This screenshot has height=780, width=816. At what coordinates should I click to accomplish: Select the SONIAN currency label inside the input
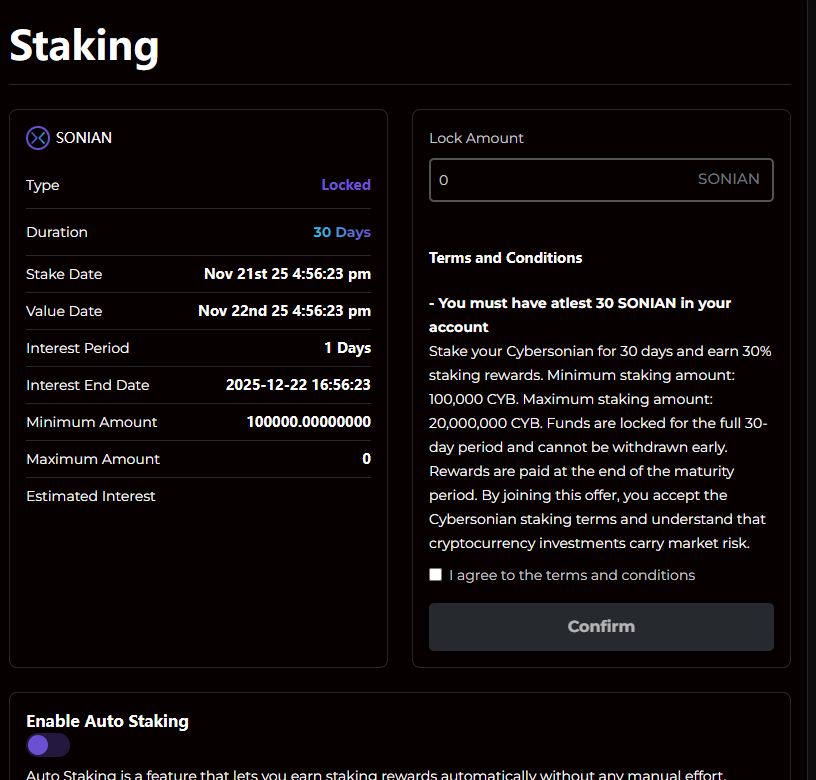pos(729,179)
